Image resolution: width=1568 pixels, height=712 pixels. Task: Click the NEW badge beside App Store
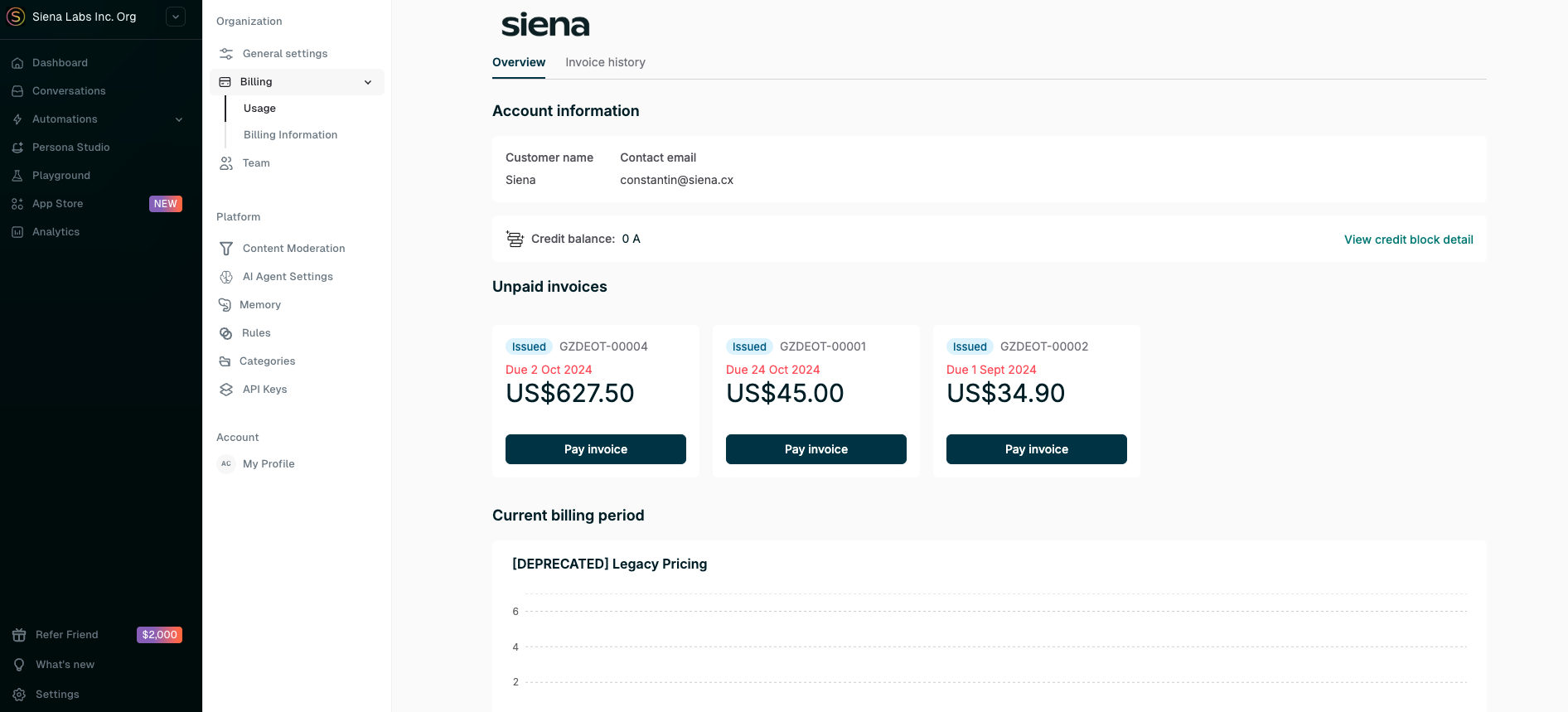(x=166, y=204)
